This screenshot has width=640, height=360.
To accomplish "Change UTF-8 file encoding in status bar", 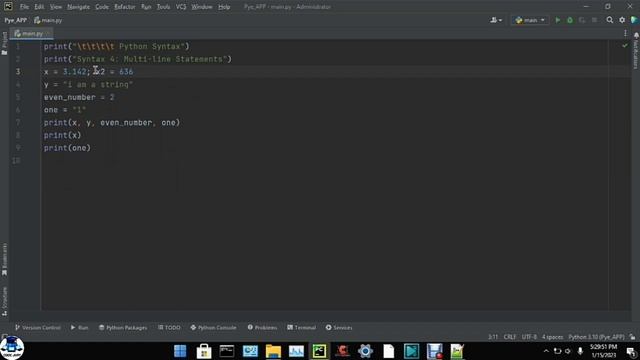I will coord(529,337).
